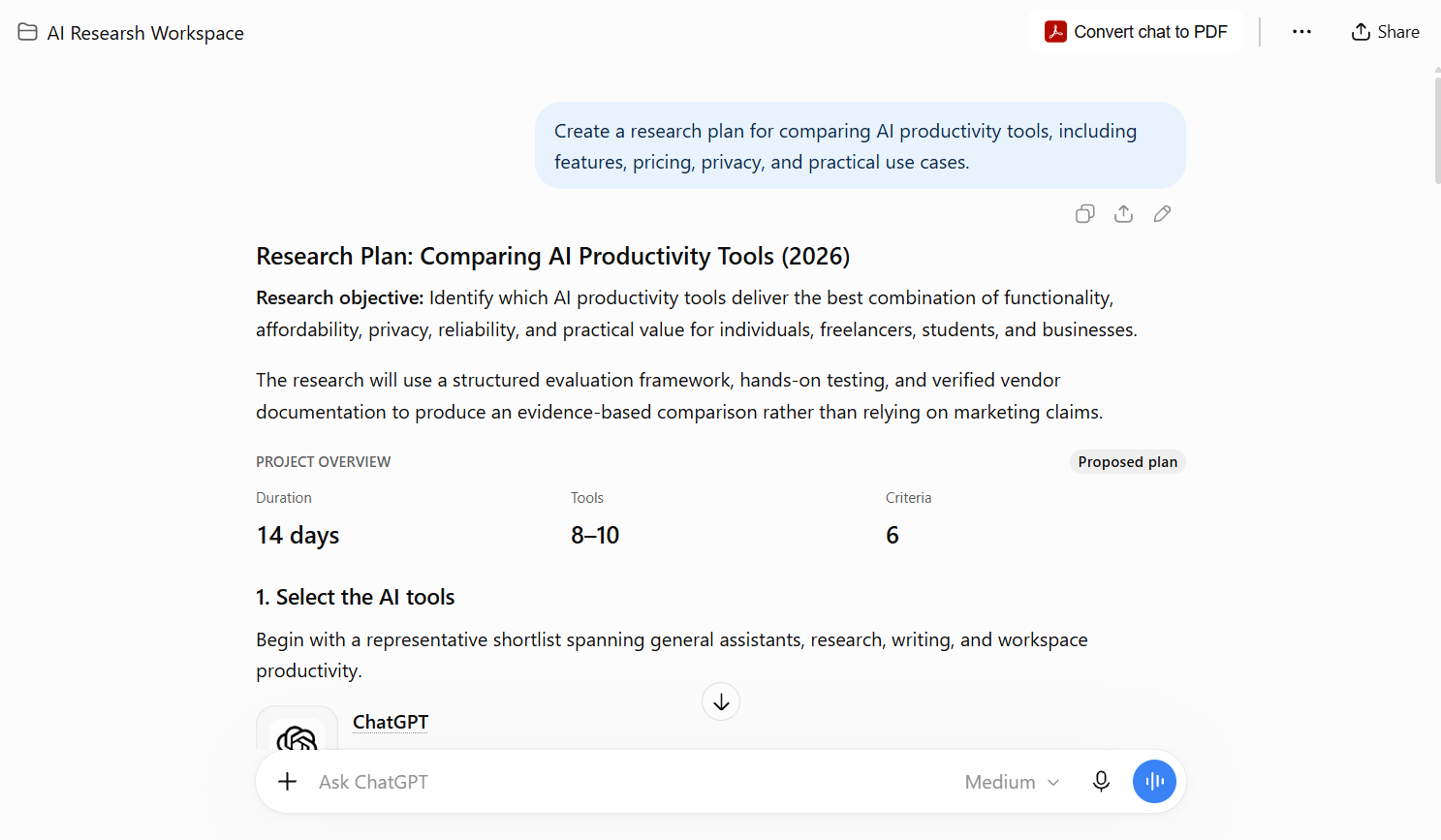Click the Duration label
The height and width of the screenshot is (840, 1441).
click(x=284, y=498)
